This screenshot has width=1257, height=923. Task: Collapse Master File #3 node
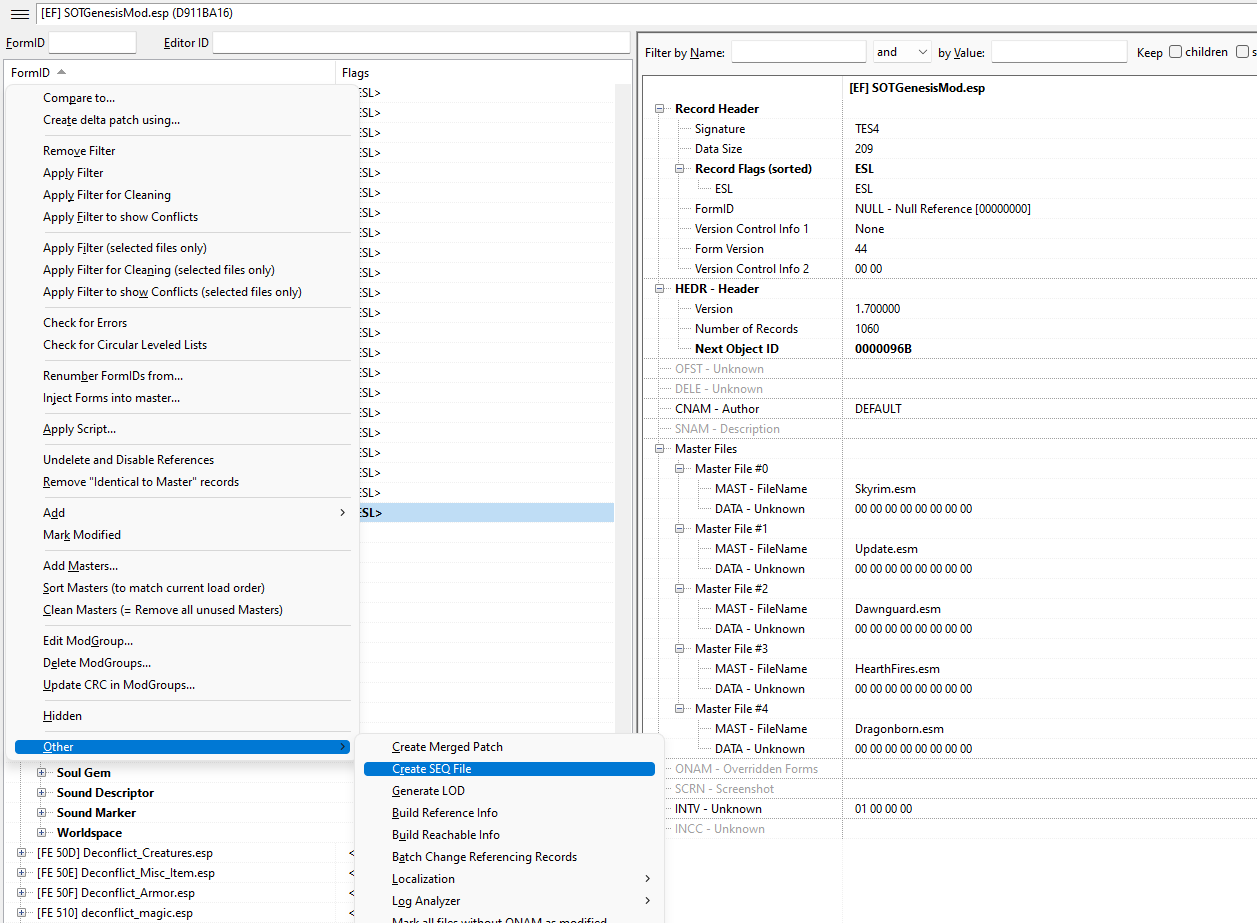click(680, 649)
